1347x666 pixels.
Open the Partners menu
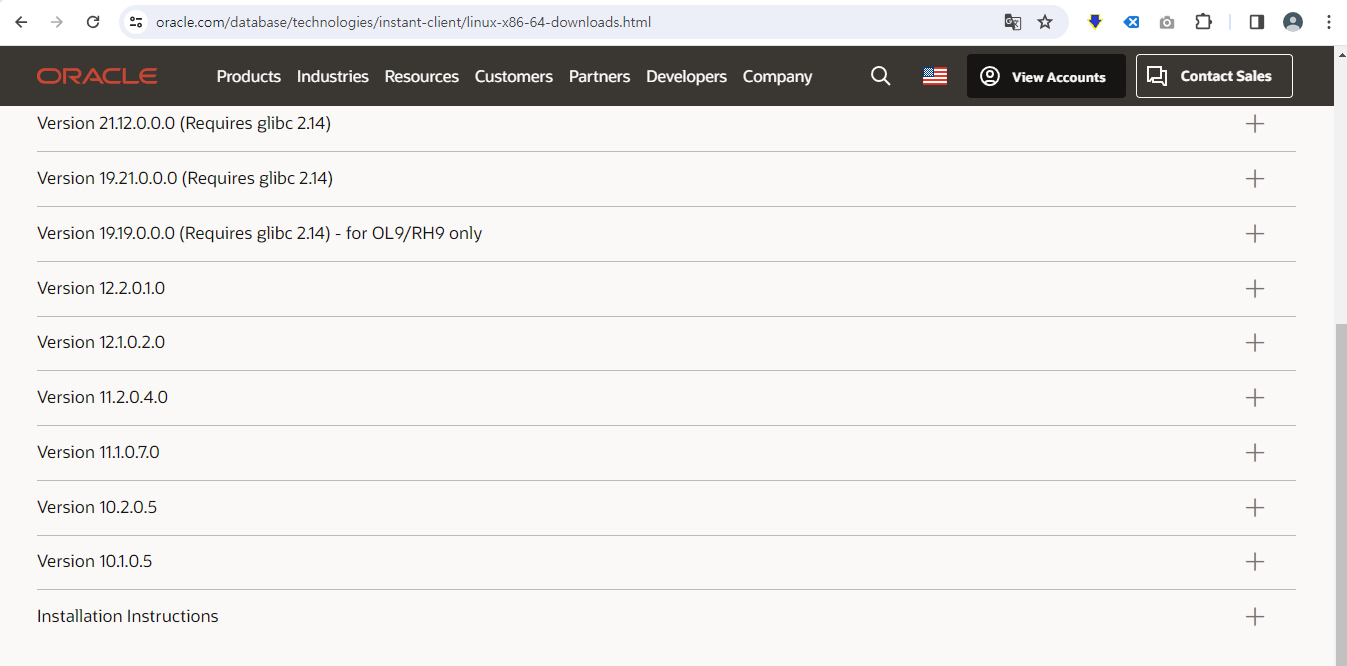(600, 76)
